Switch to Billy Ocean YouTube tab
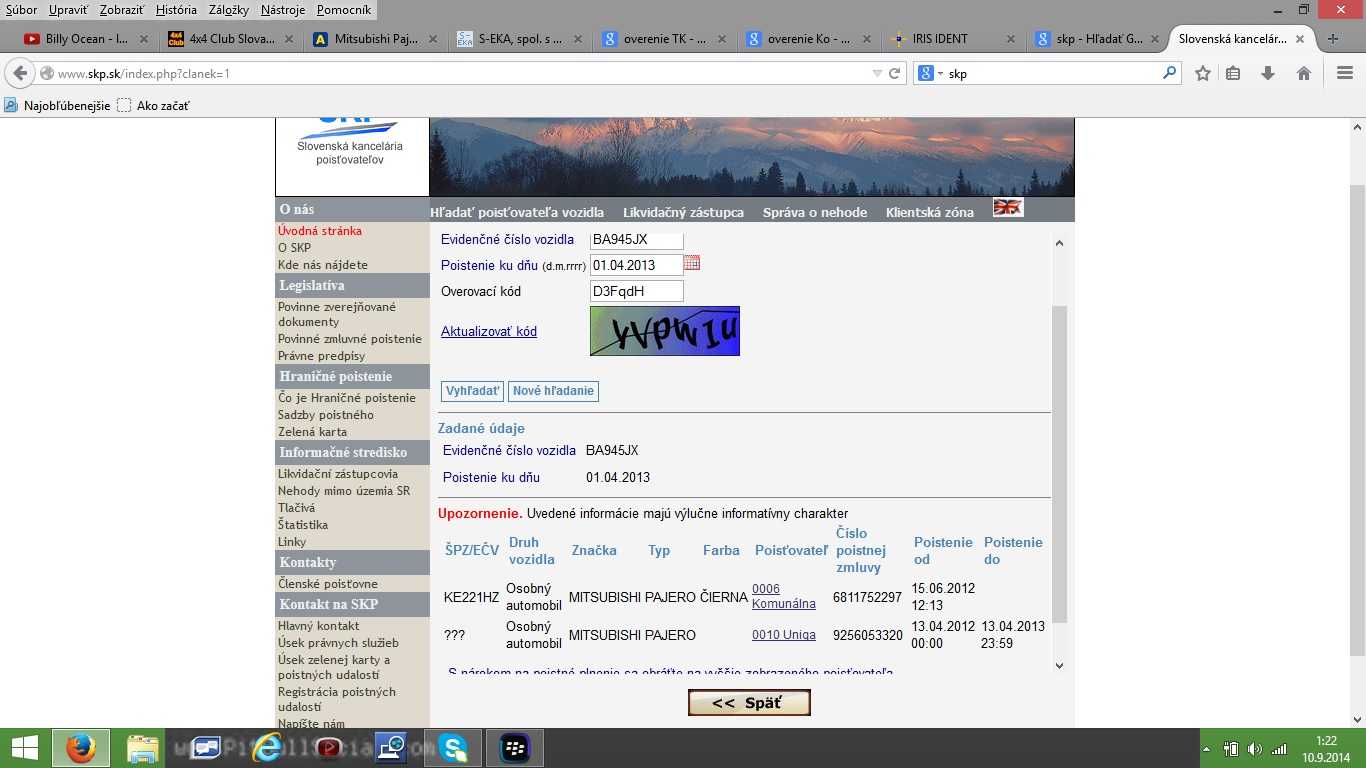Viewport: 1366px width, 768px height. (85, 39)
